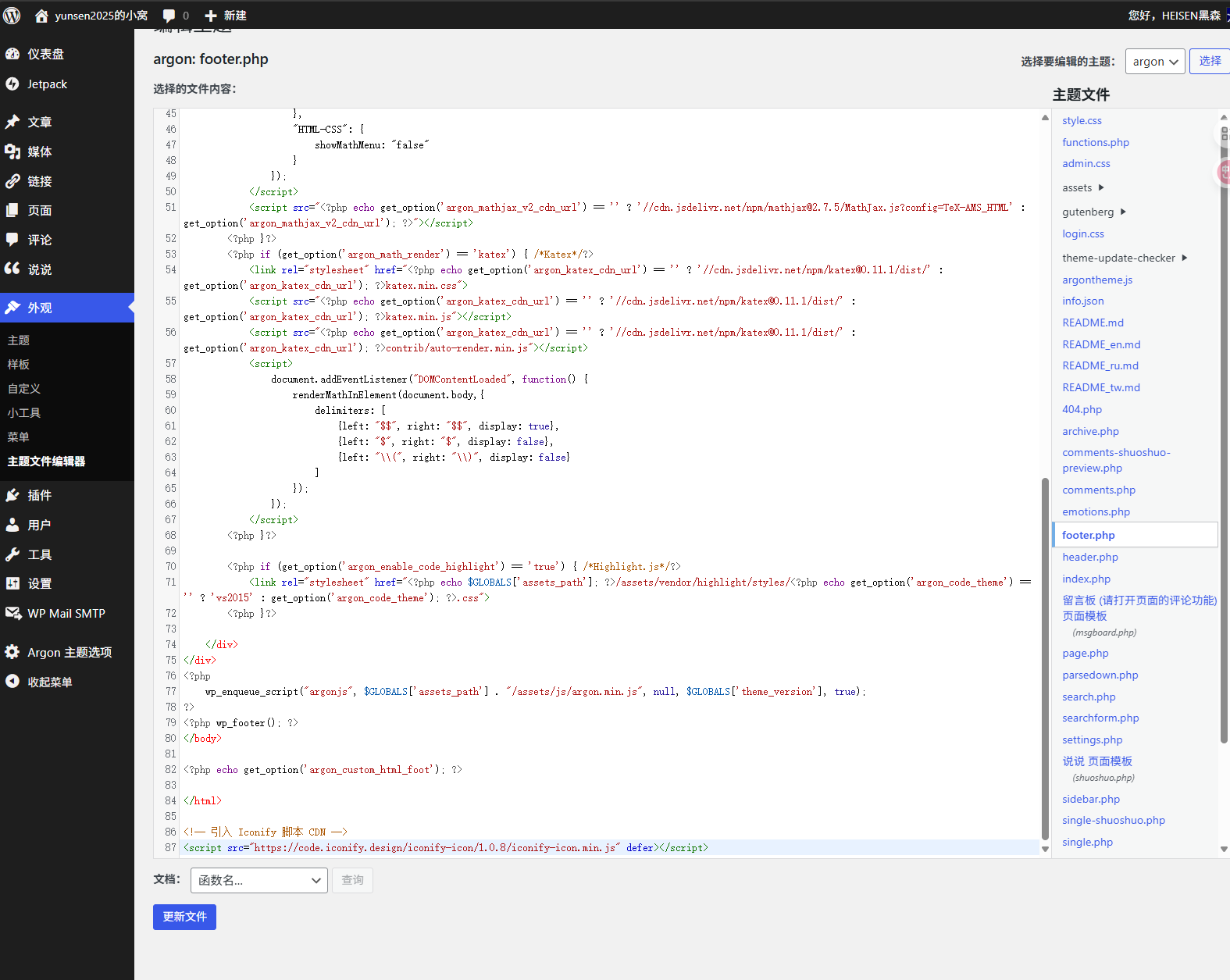Open WP Mail SMTP envelope icon
This screenshot has width=1230, height=980.
[12, 613]
